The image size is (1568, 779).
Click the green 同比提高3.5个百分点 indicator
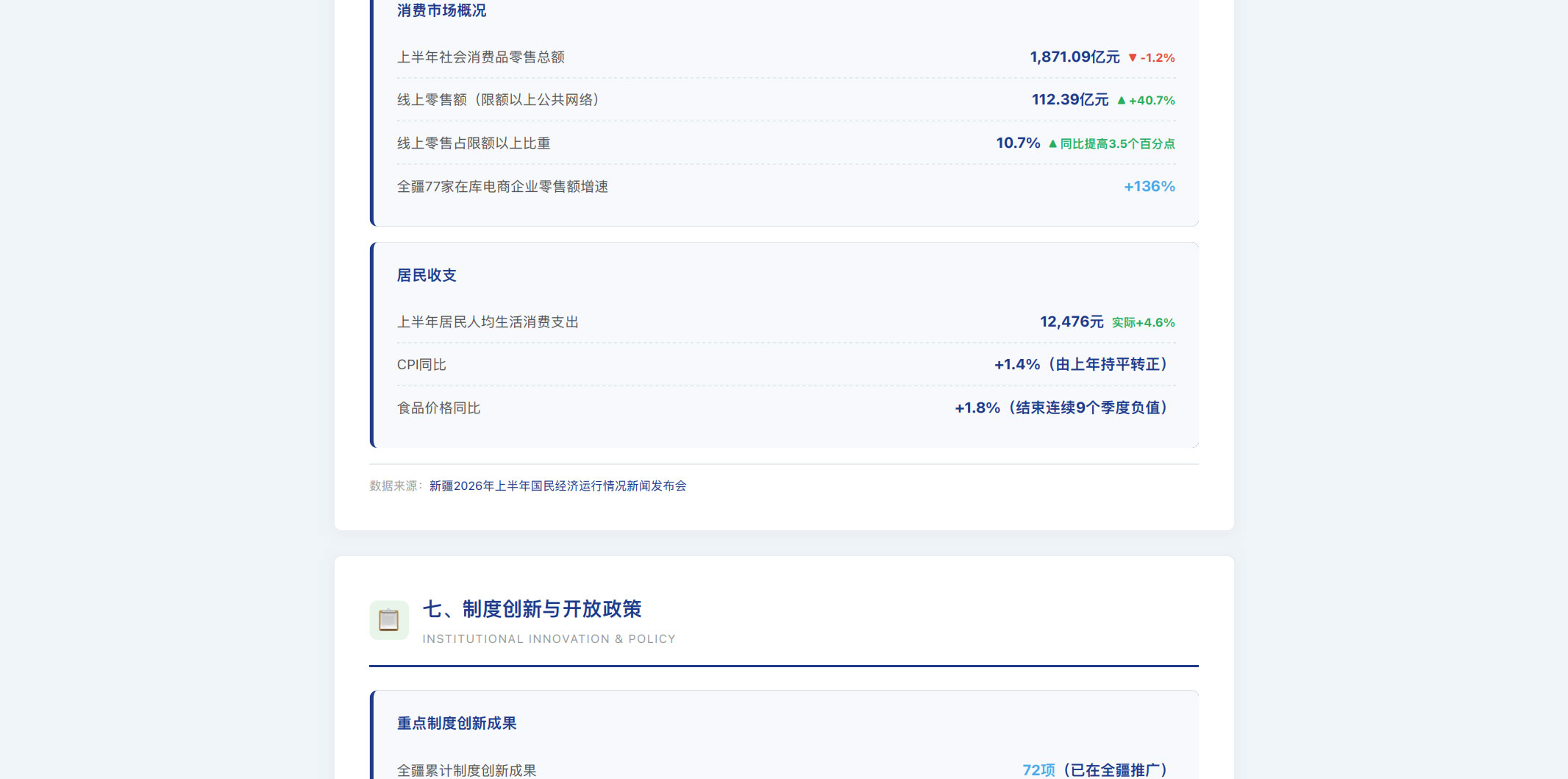tap(1111, 144)
